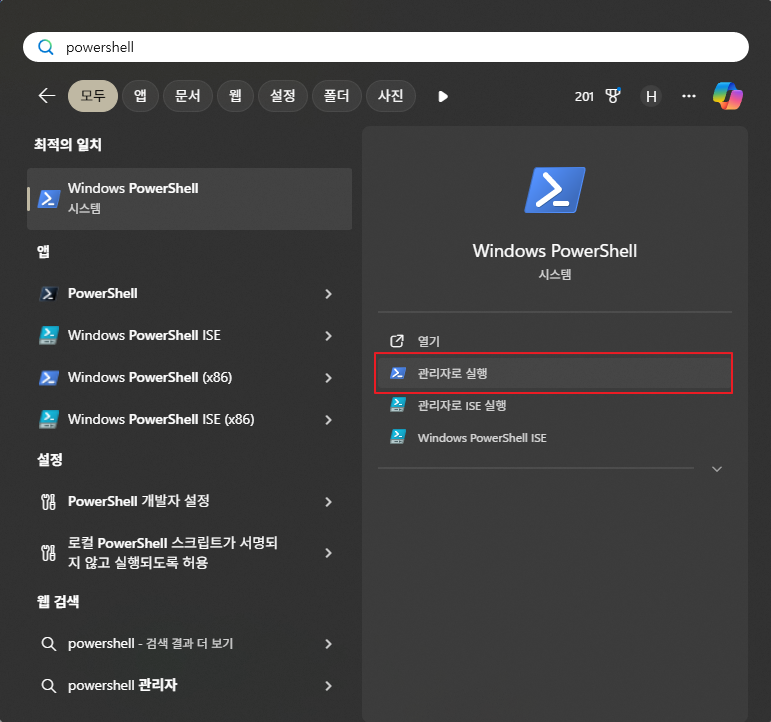Switch to the 설정 filter tab
Screen dimensions: 771x722
tap(283, 95)
